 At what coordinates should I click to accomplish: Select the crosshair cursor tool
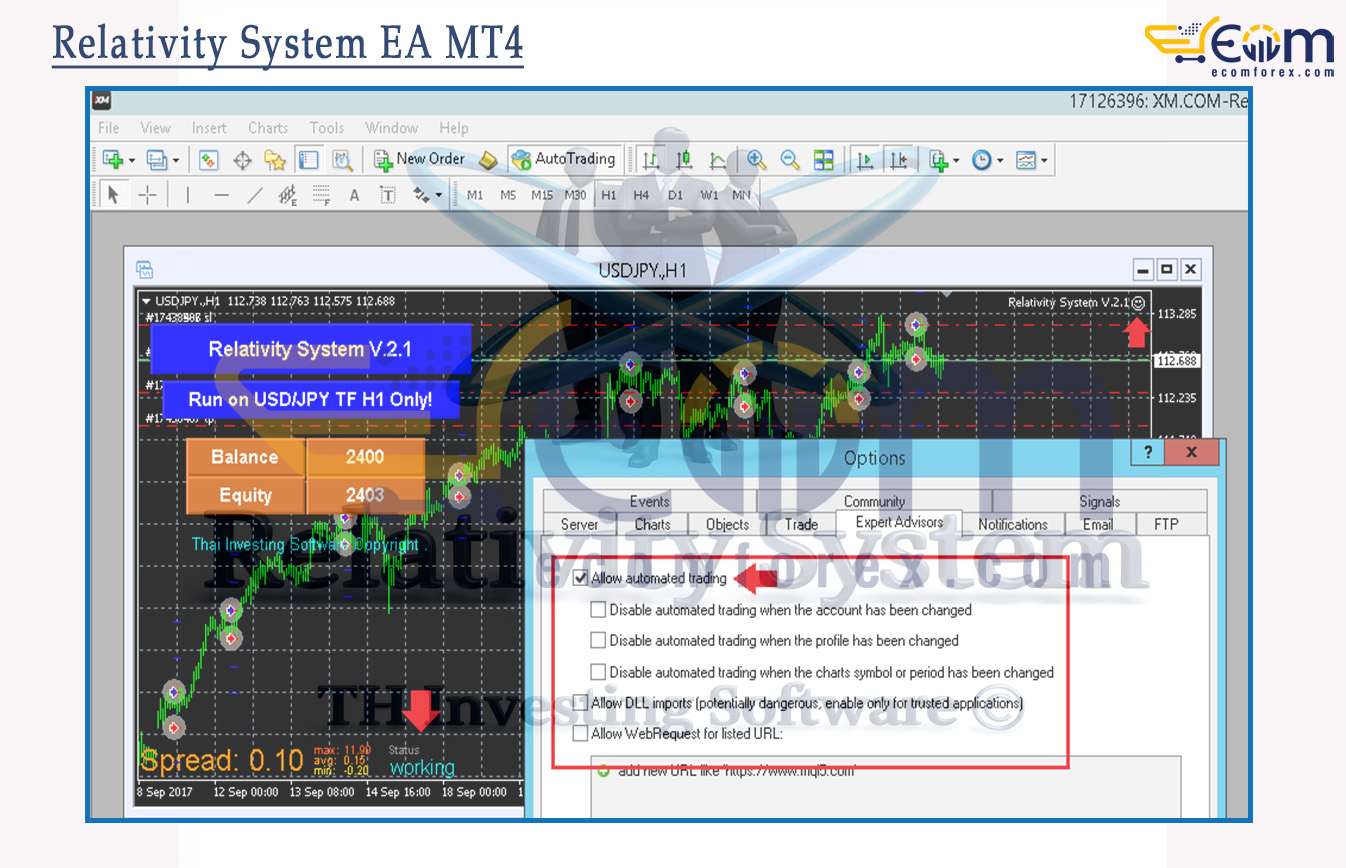pos(147,195)
